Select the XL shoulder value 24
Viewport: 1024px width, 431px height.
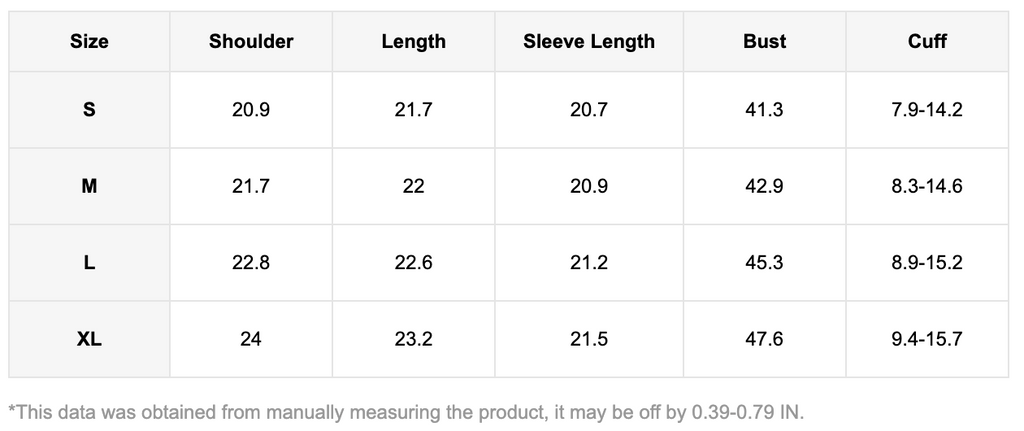[251, 339]
